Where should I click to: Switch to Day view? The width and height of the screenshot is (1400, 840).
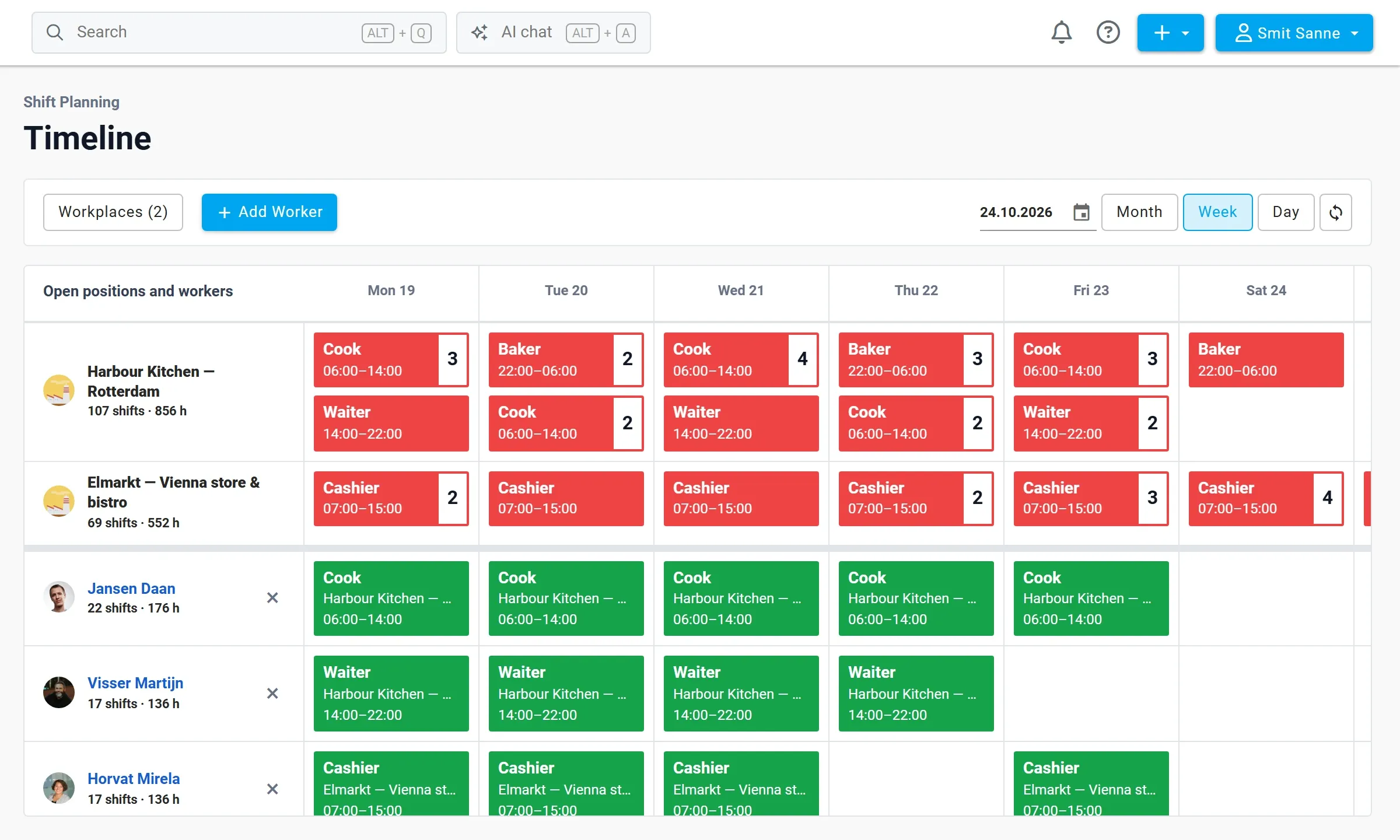tap(1286, 212)
